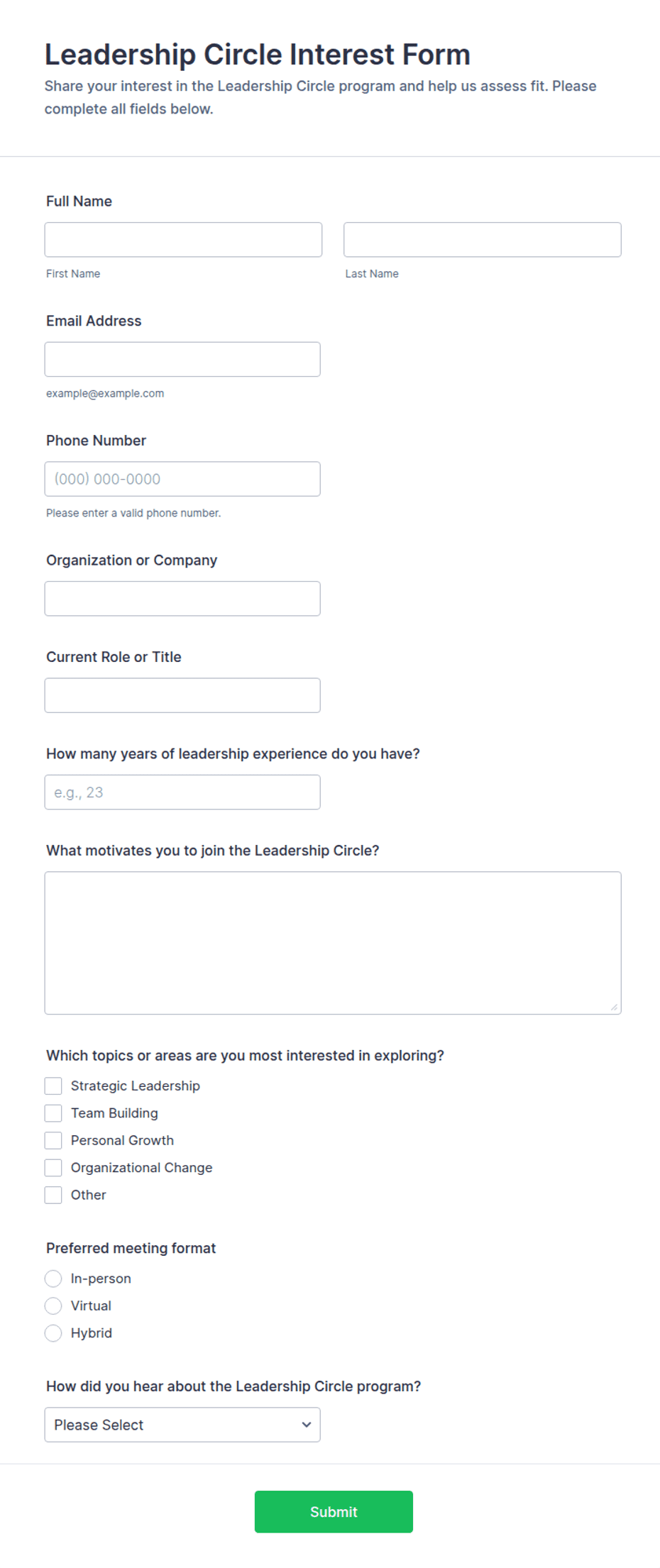Screen dimensions: 660x1568
Task: Enable the Personal Growth option
Action: click(53, 1141)
